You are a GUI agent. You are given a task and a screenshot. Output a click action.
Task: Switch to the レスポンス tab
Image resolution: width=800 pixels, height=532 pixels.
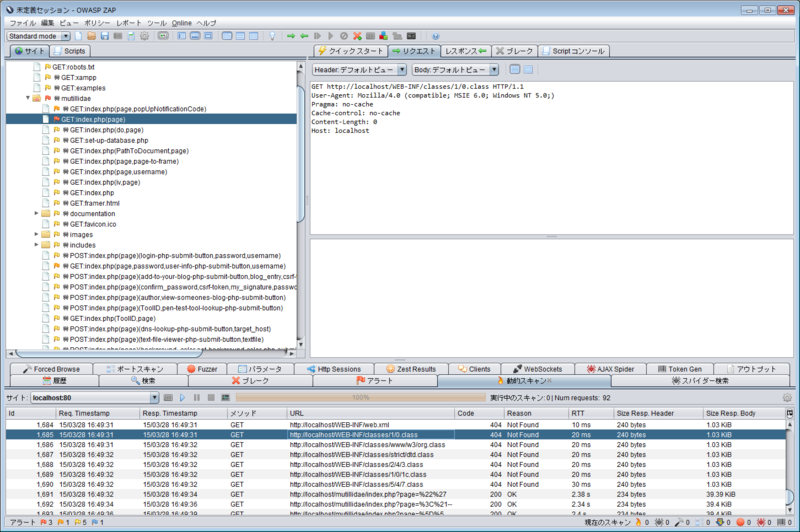[x=466, y=51]
